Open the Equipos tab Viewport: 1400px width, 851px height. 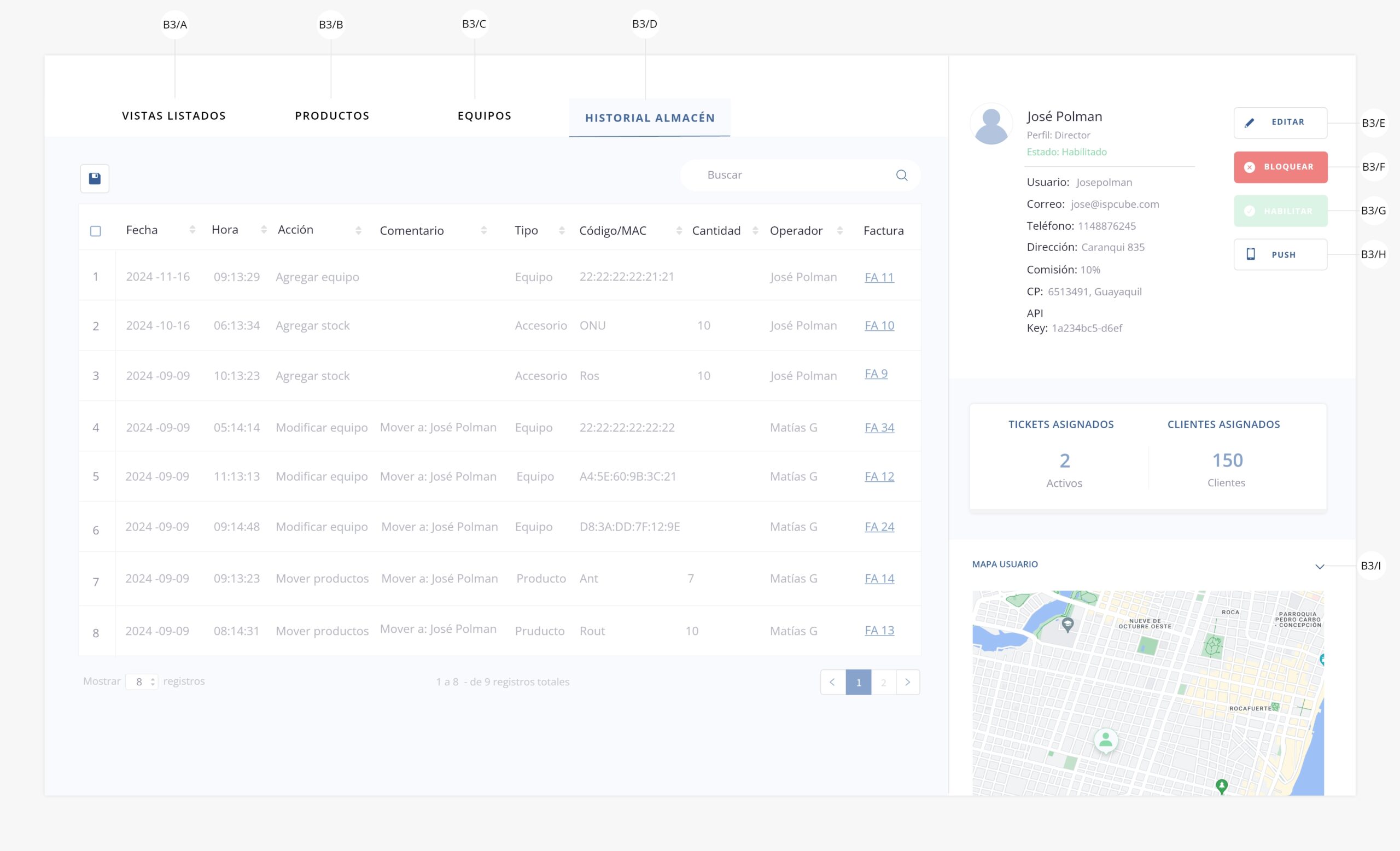(484, 116)
